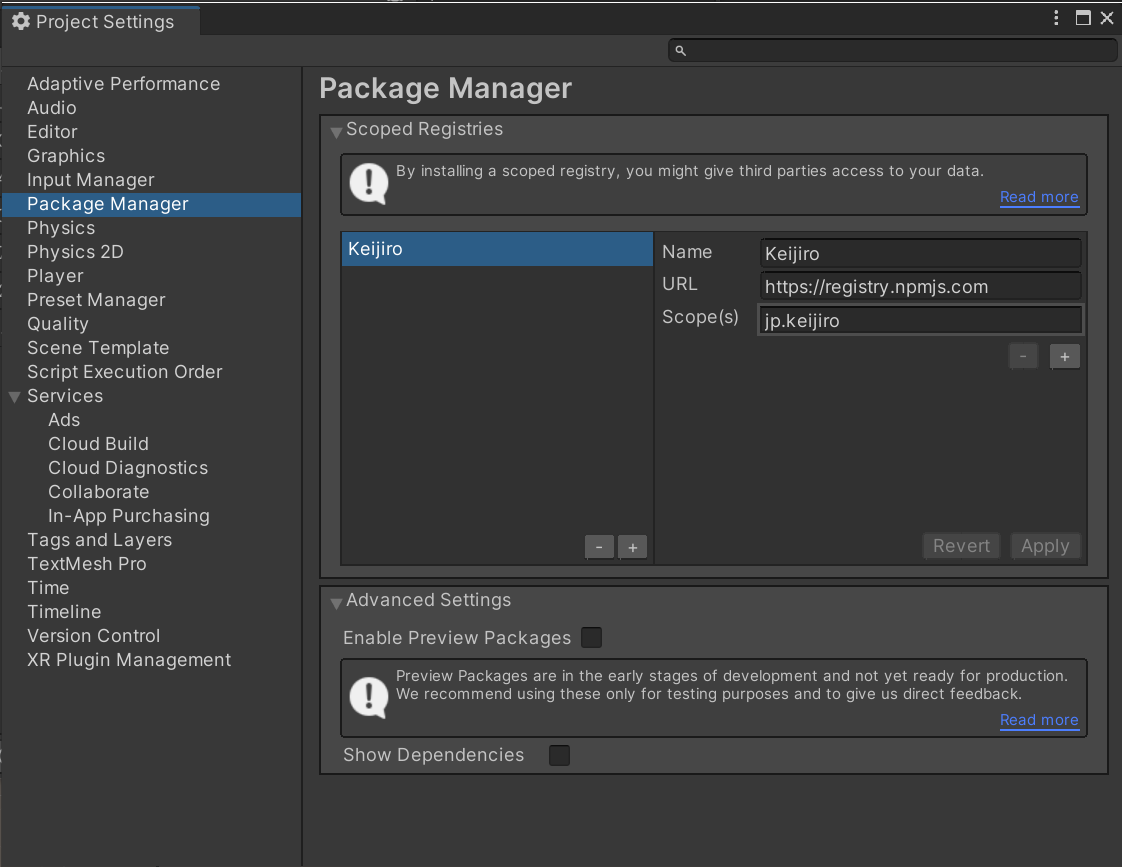Image resolution: width=1122 pixels, height=867 pixels.
Task: Enable the Preview Packages checkbox
Action: (592, 637)
